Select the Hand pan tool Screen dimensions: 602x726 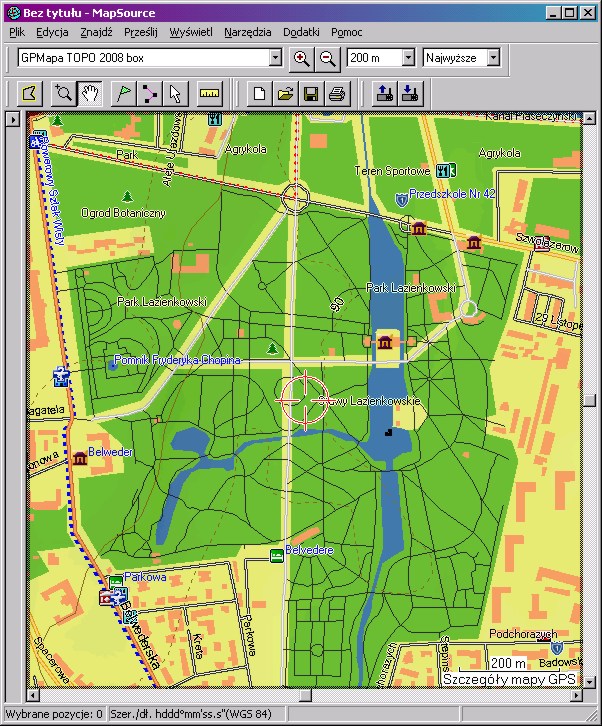point(90,94)
